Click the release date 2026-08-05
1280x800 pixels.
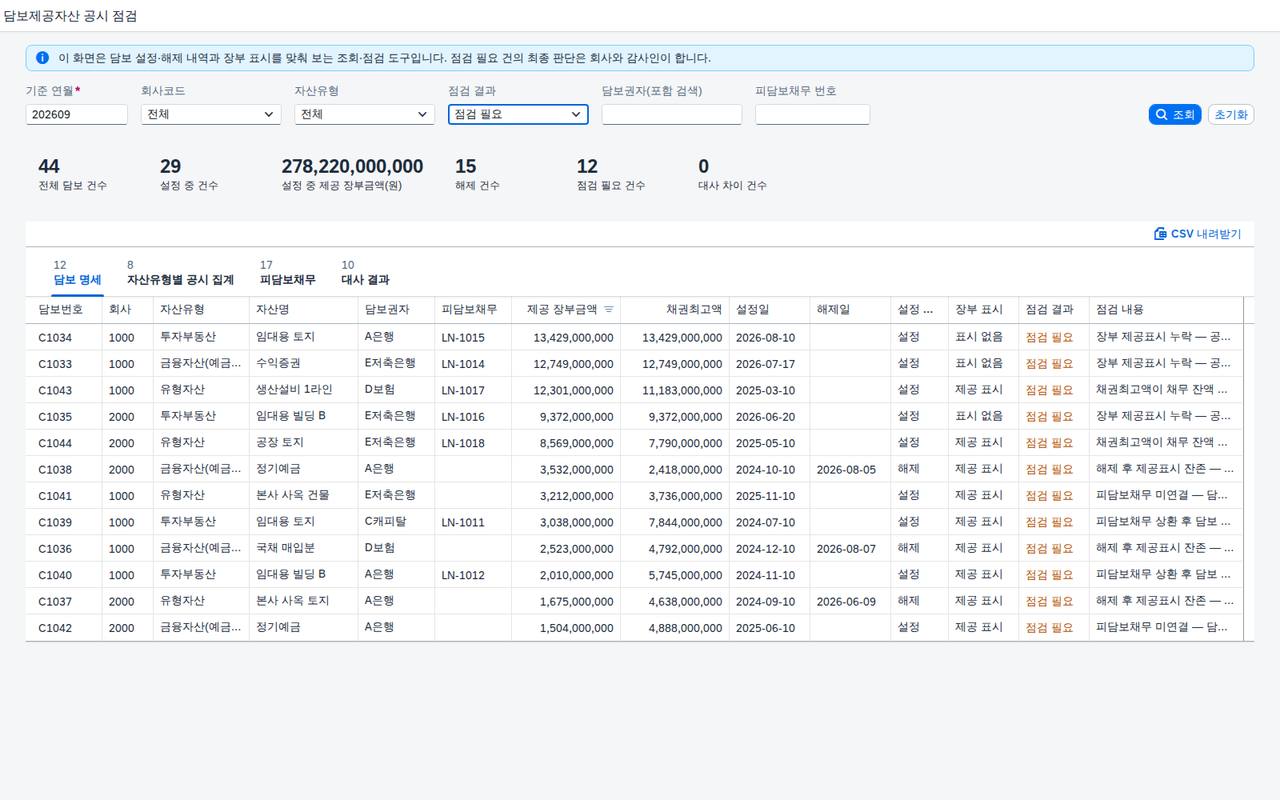point(846,469)
